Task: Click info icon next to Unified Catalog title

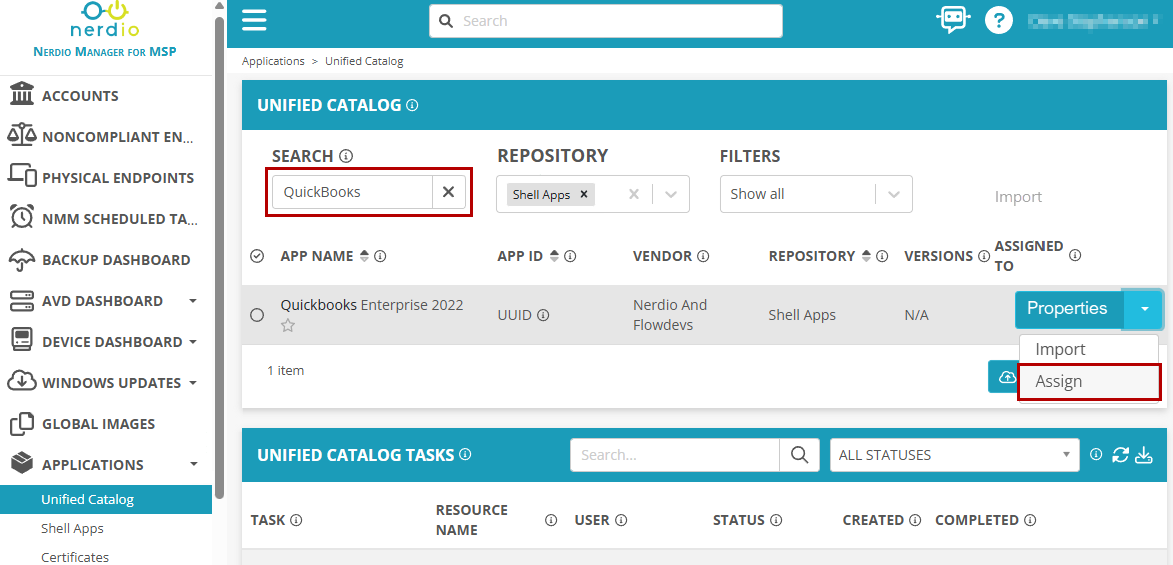Action: tap(411, 106)
